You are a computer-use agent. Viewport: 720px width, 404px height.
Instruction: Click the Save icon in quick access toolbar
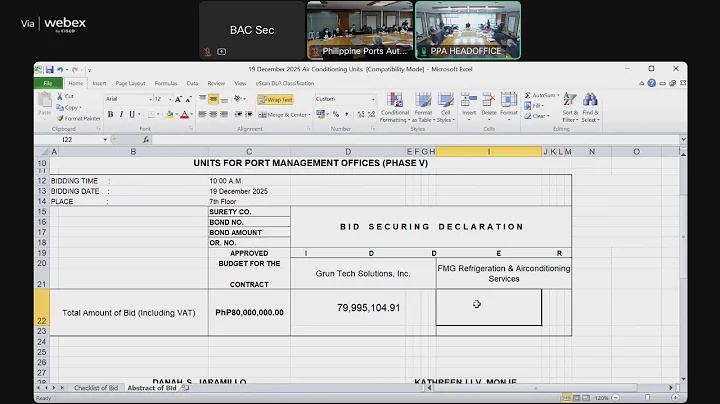pyautogui.click(x=49, y=70)
